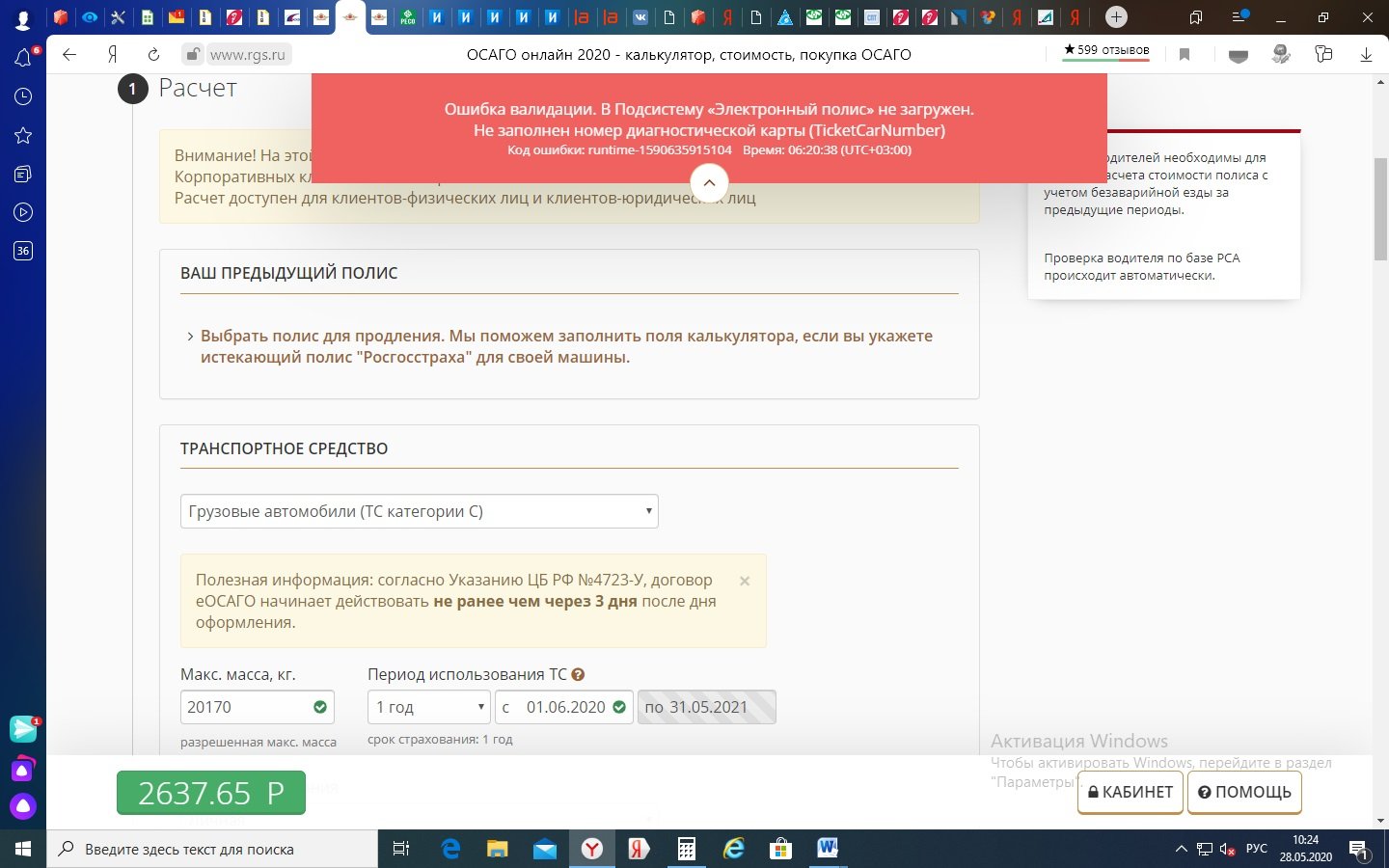Open the downloads arrow icon
Screen dimensions: 1389x868
pos(1366,55)
